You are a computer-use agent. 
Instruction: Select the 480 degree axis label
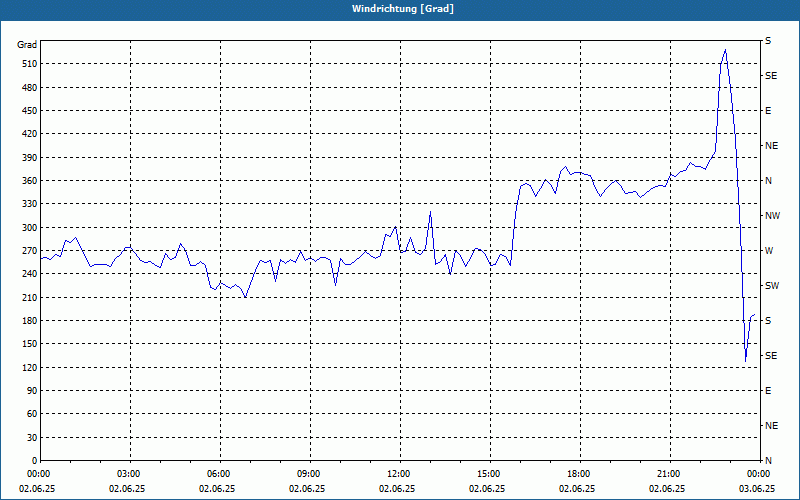pyautogui.click(x=30, y=88)
